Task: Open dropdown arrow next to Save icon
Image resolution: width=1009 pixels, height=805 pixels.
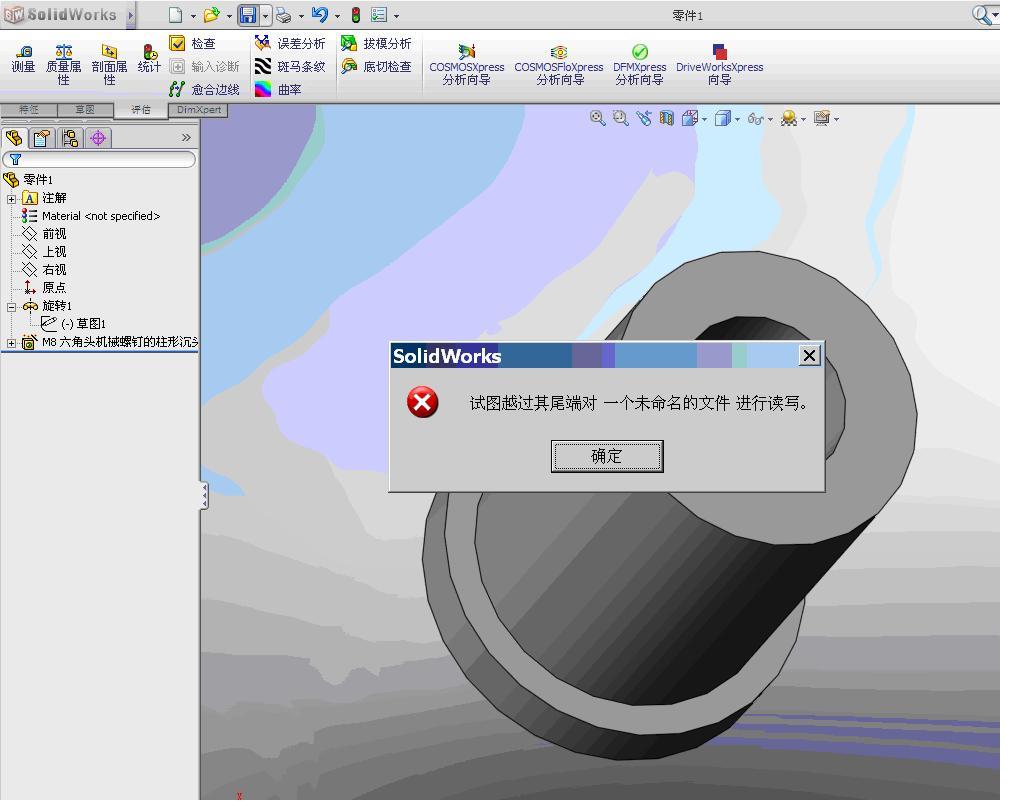Action: pos(265,16)
